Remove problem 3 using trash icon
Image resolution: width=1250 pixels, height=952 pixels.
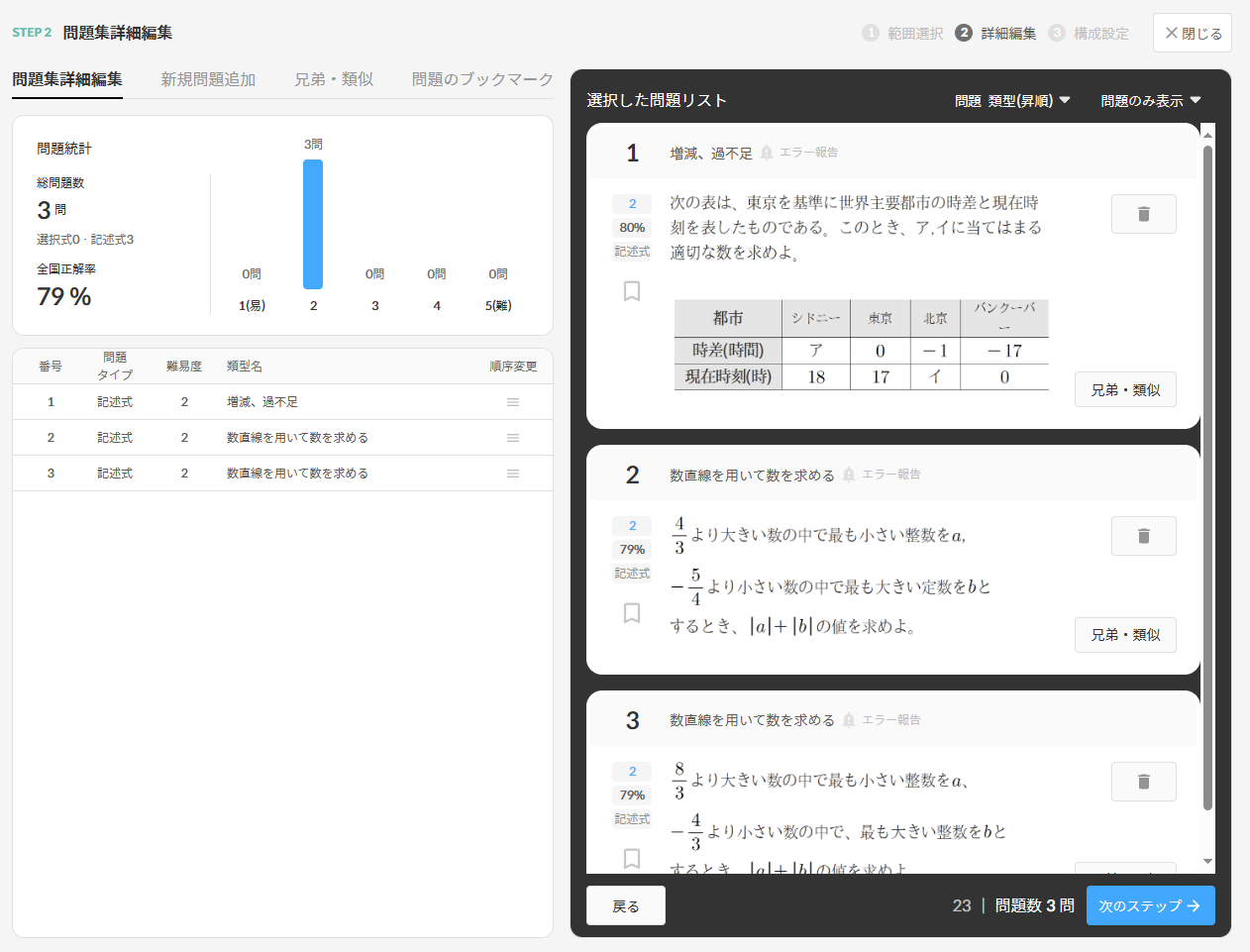click(x=1143, y=782)
